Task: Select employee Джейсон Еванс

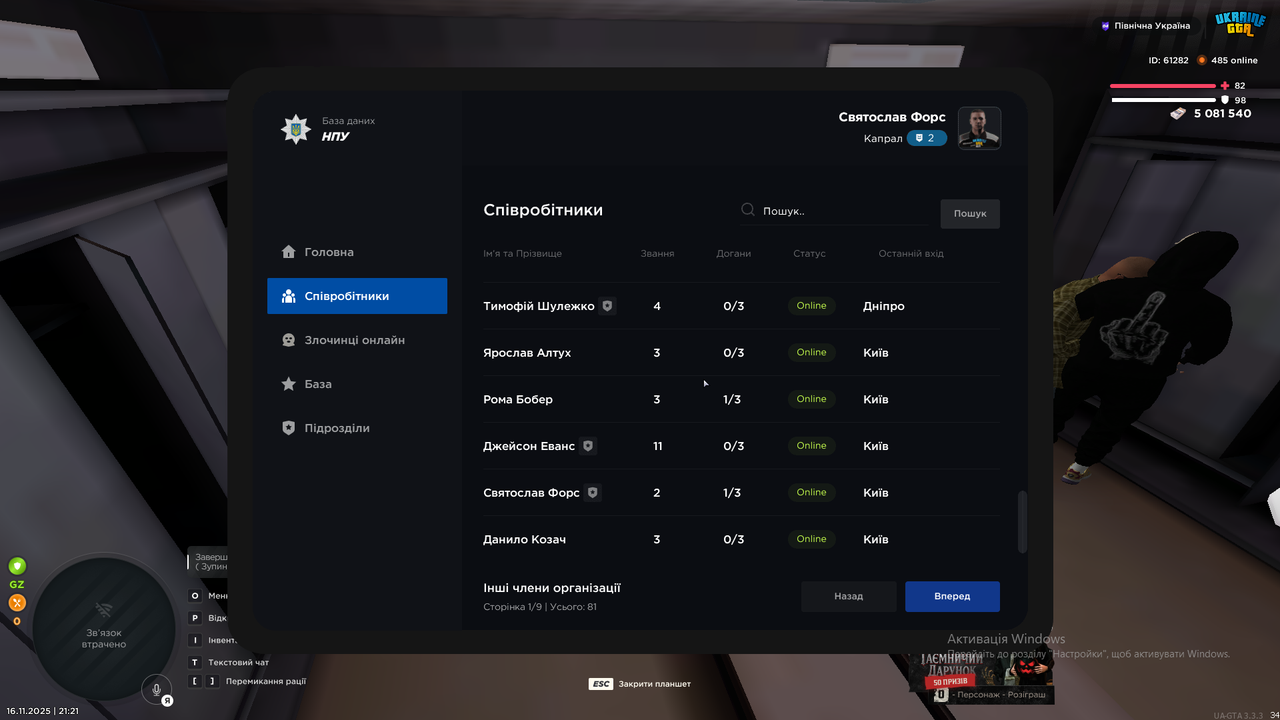Action: [529, 446]
